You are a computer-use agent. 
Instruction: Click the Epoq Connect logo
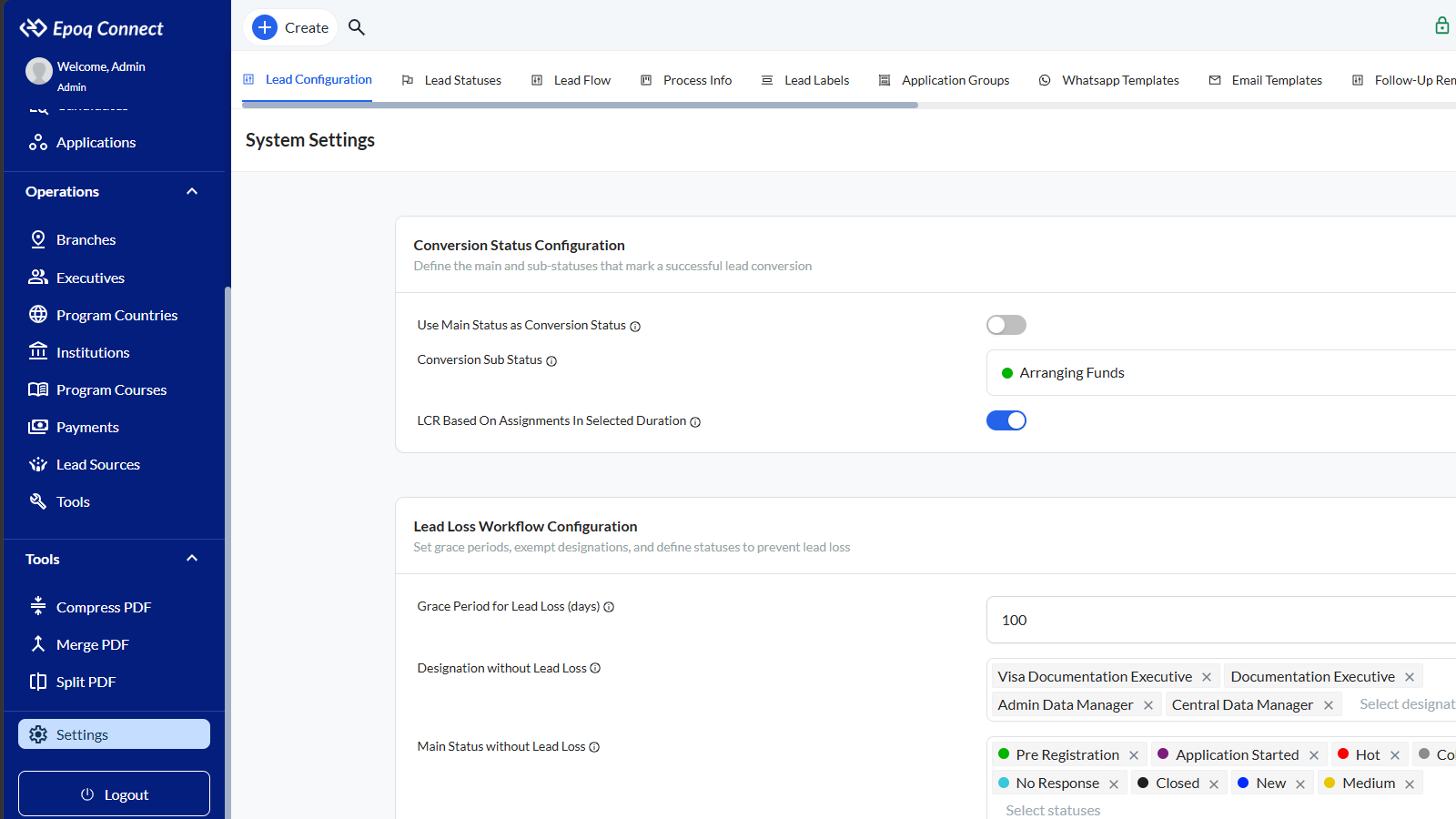click(91, 28)
